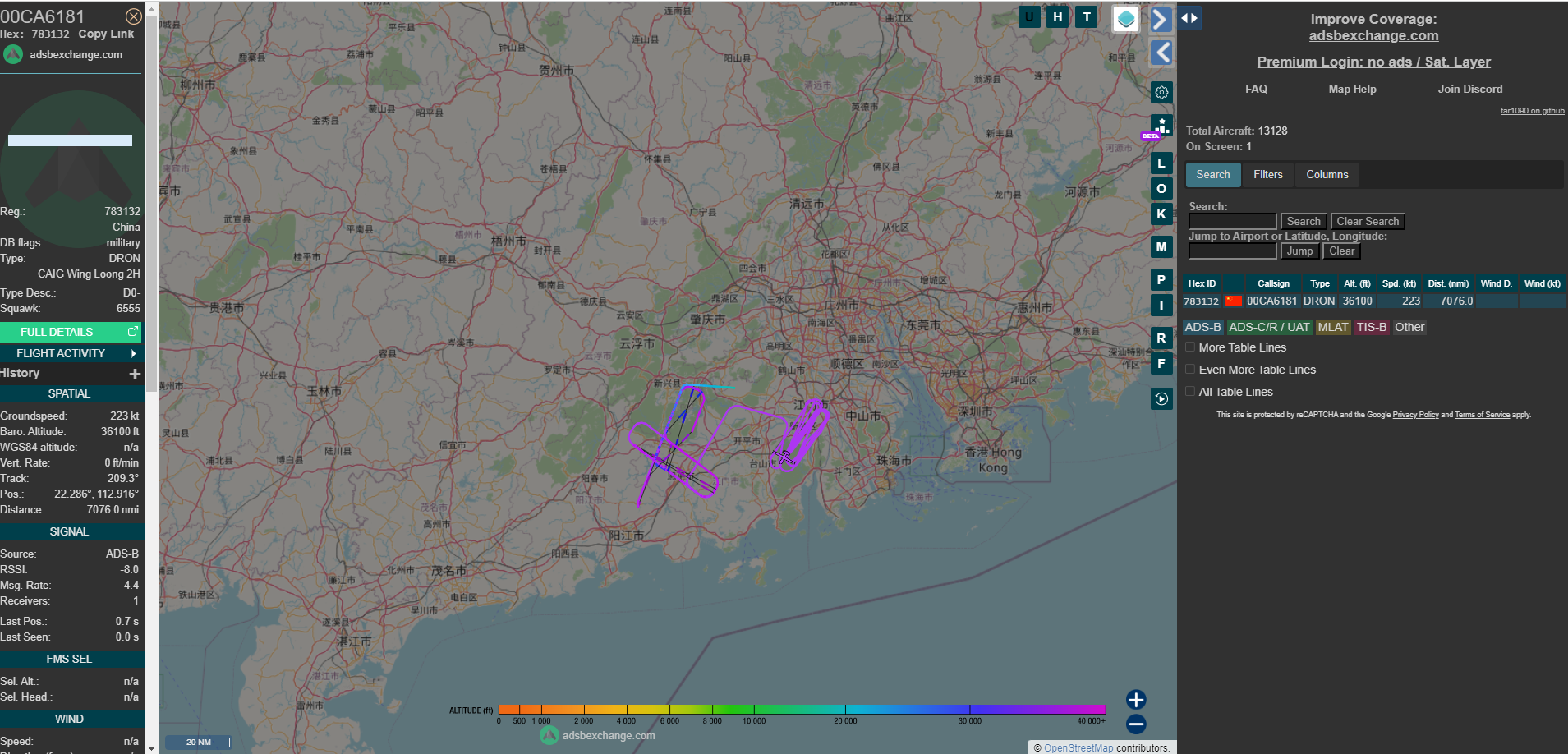Click the T map toggle button
Image resolution: width=1568 pixels, height=754 pixels.
1087,16
